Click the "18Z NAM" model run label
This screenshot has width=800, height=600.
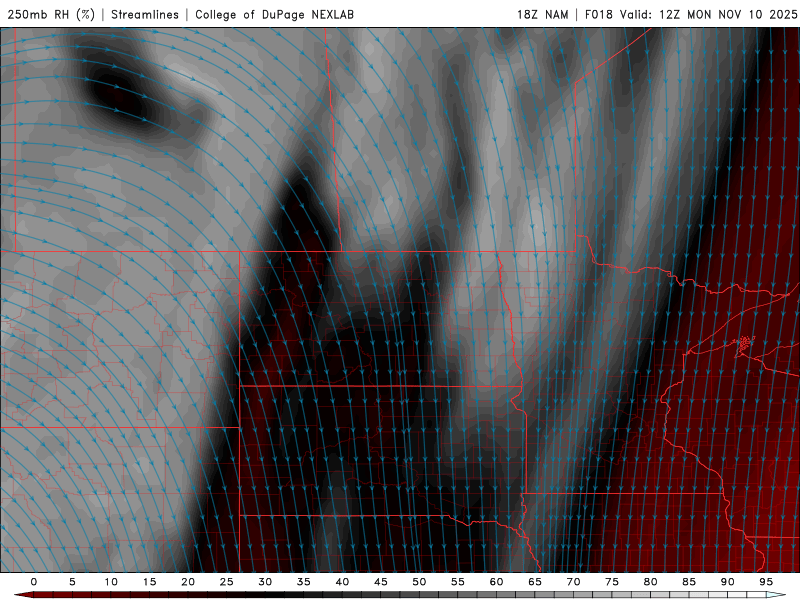click(x=542, y=14)
